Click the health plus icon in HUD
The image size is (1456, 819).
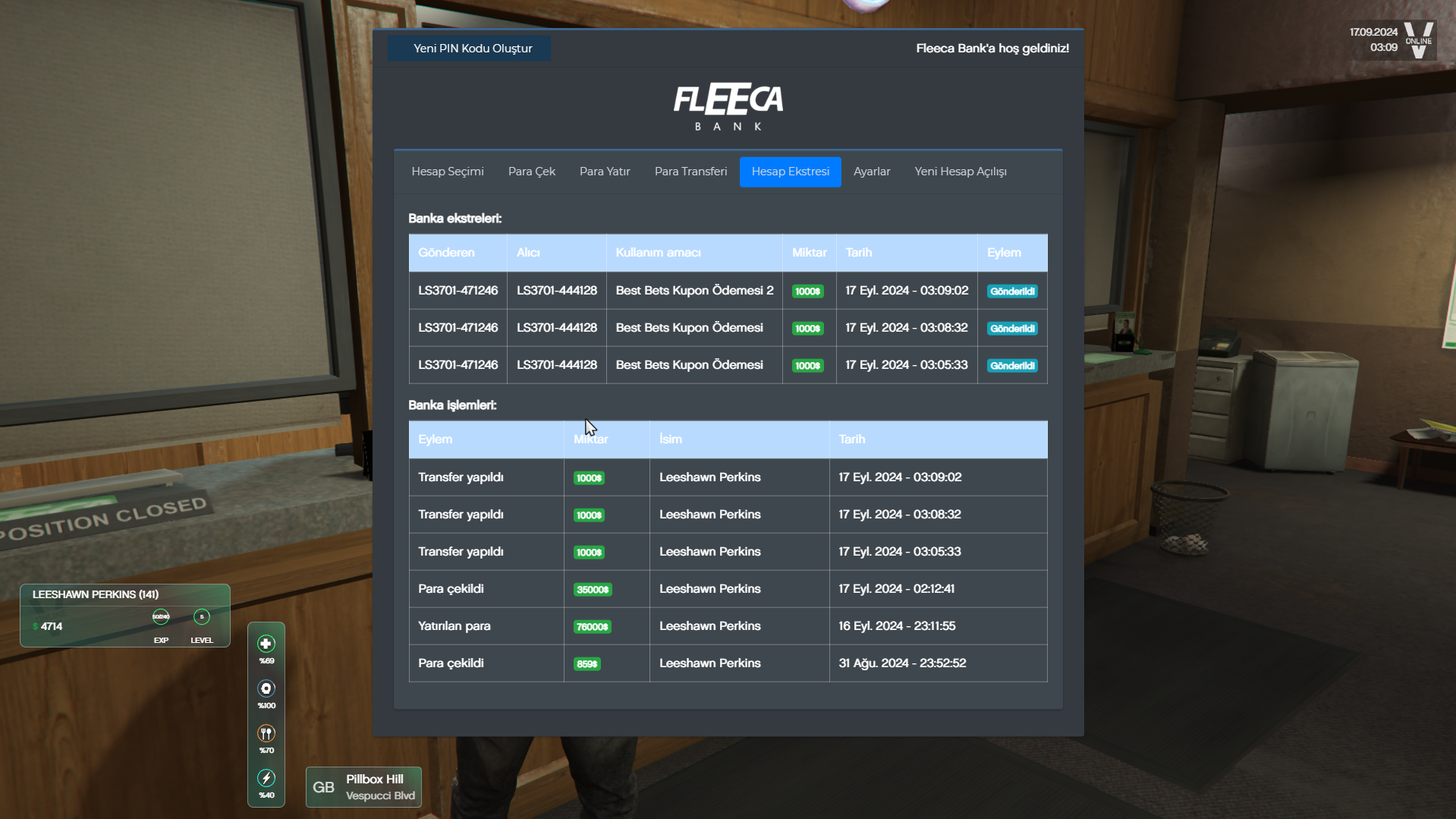266,644
